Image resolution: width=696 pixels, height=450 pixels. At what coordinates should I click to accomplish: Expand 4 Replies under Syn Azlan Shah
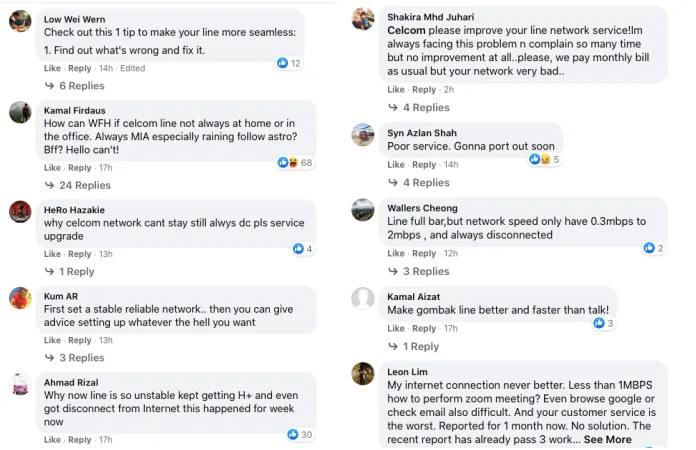tap(419, 183)
